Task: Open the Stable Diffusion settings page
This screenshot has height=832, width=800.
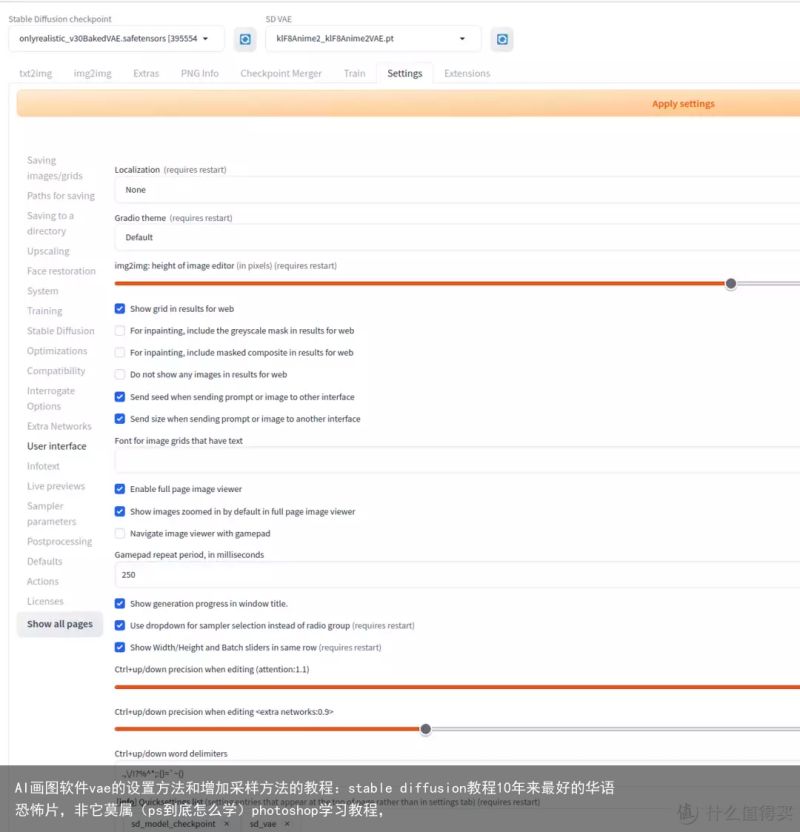Action: click(x=60, y=331)
